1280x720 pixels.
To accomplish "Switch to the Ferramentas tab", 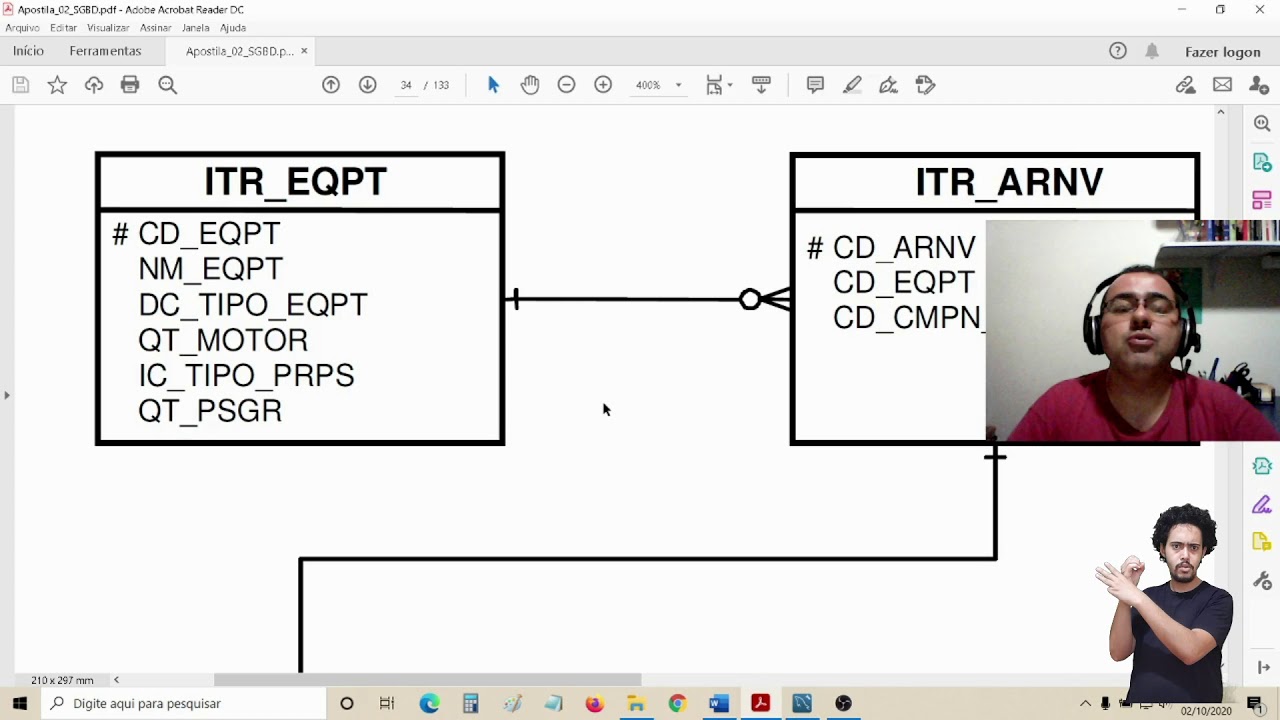I will (105, 51).
